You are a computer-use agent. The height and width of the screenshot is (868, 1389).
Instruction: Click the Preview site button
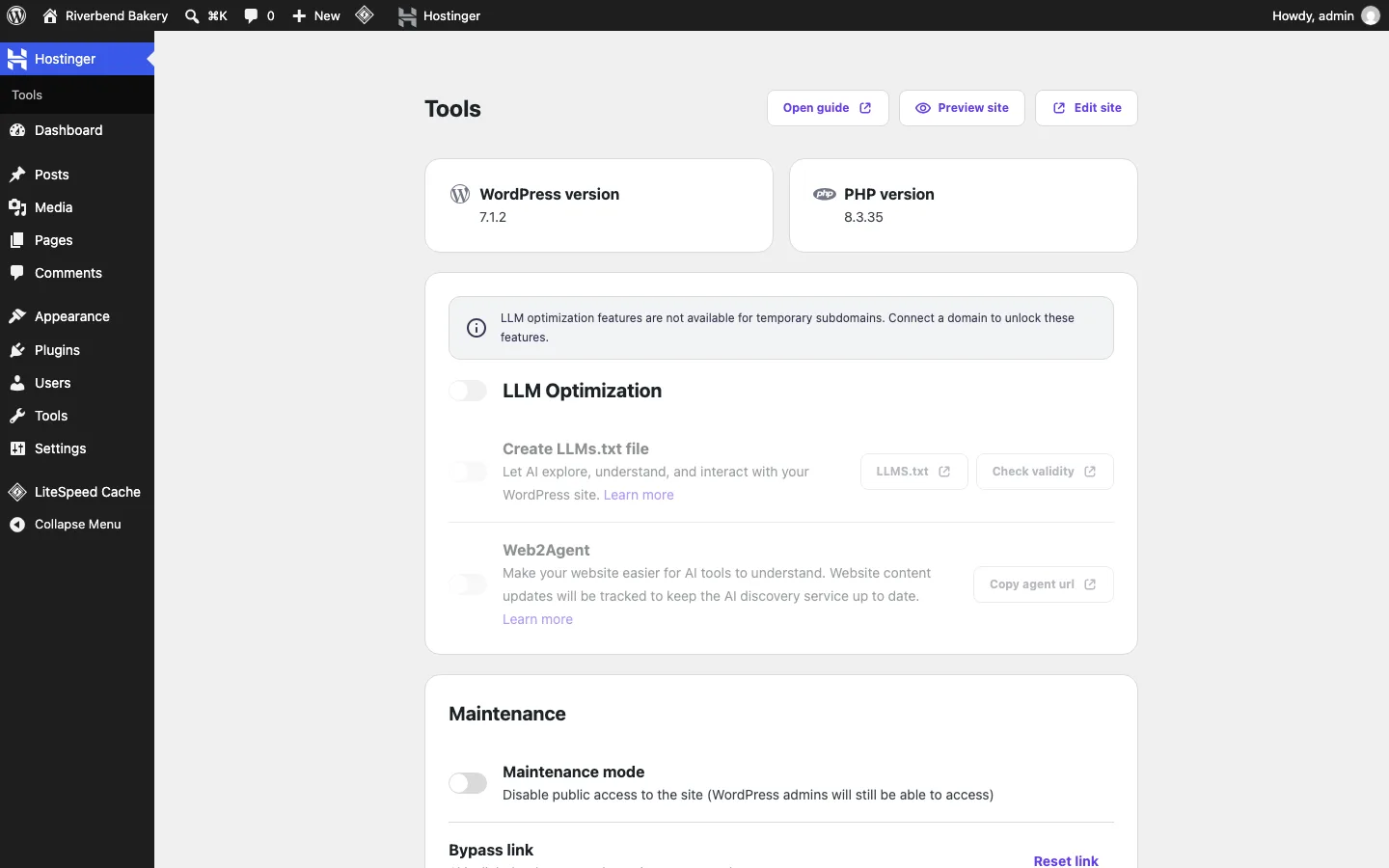pyautogui.click(x=963, y=108)
